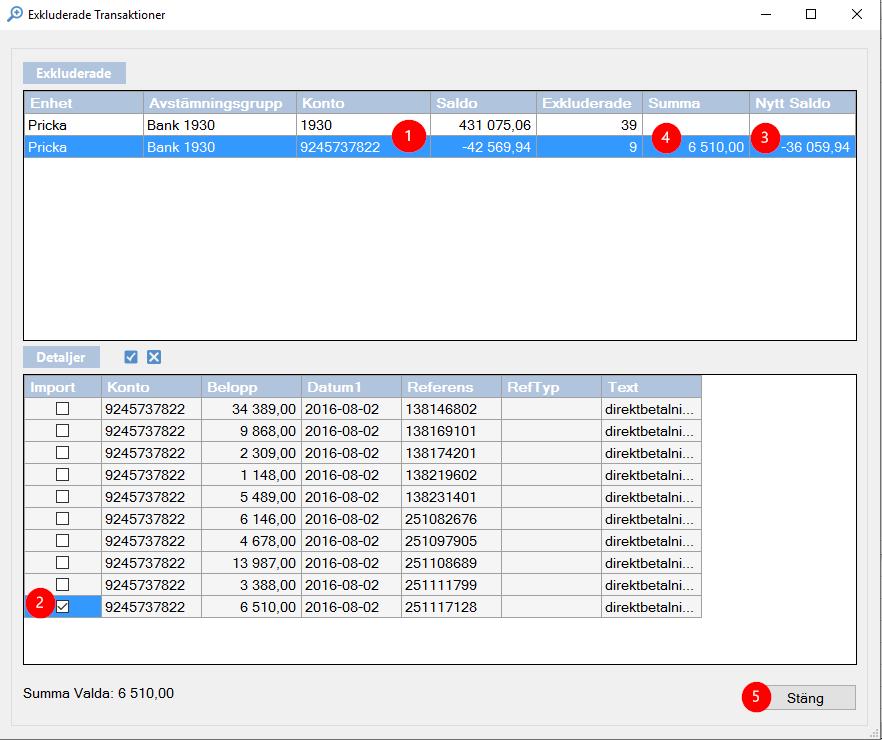Tick the Import checkbox for the 13 987,00 row

click(62, 562)
